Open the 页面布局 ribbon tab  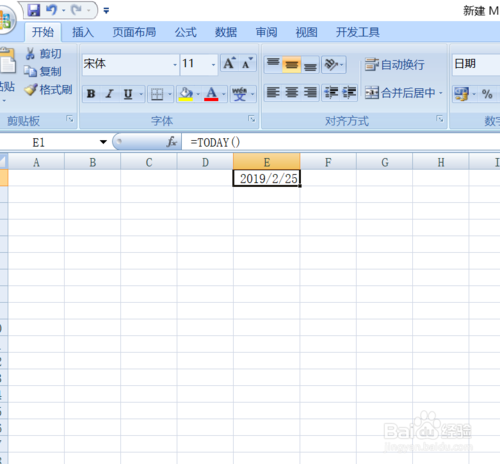134,32
